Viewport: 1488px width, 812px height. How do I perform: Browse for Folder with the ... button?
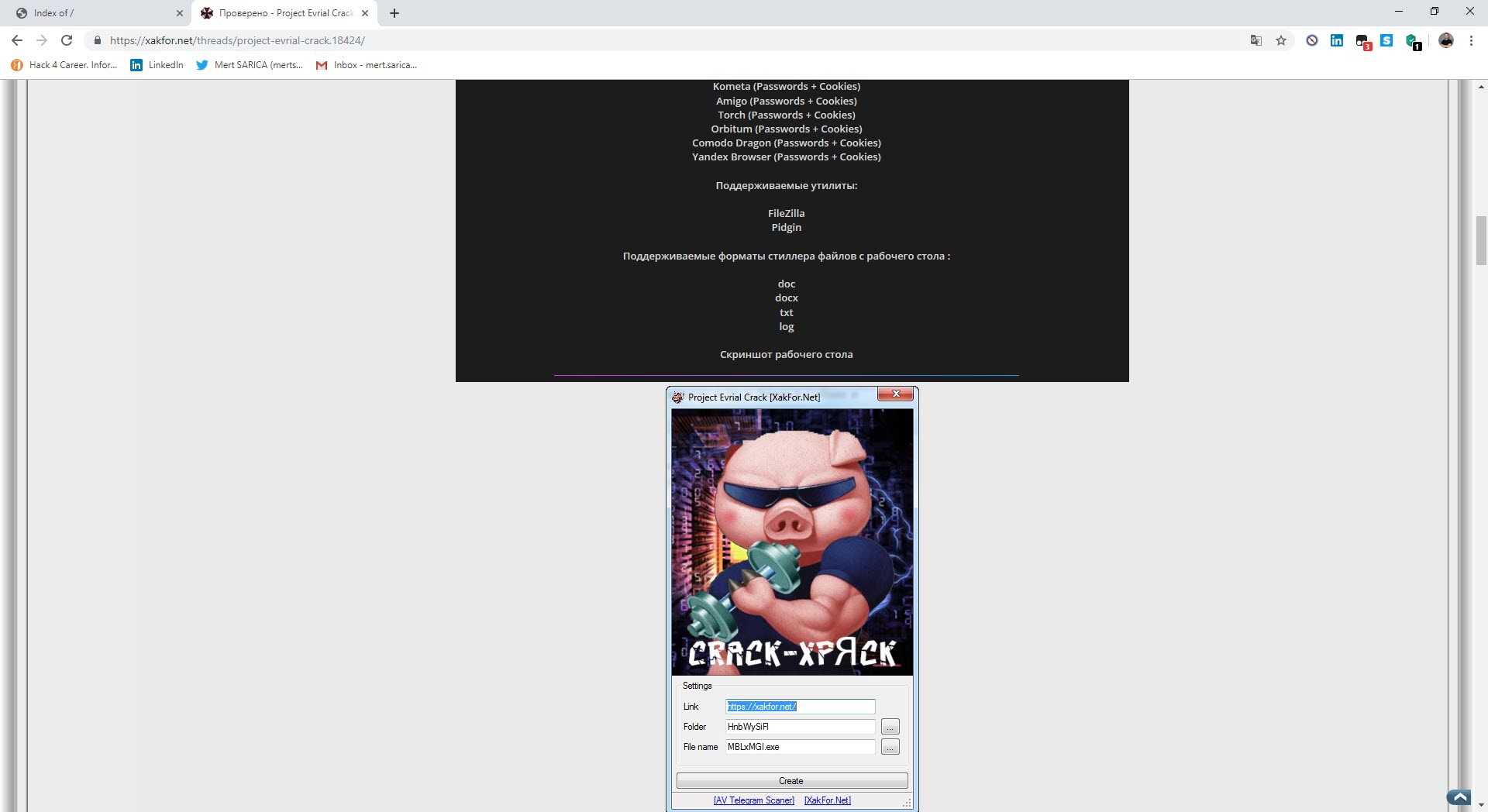(890, 727)
